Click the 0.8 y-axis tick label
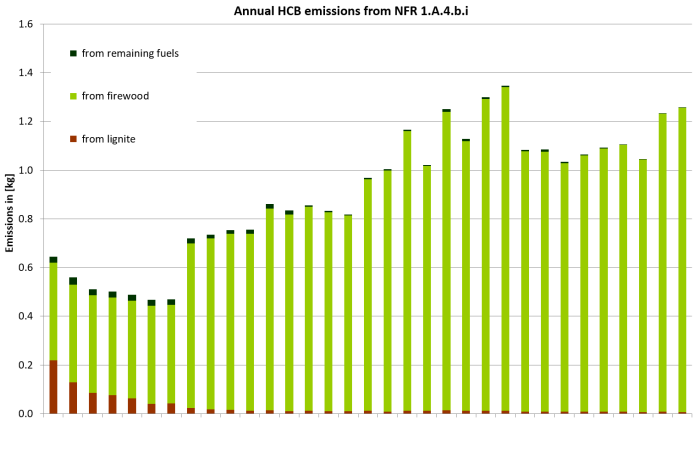Image resolution: width=700 pixels, height=452 pixels. pos(26,219)
